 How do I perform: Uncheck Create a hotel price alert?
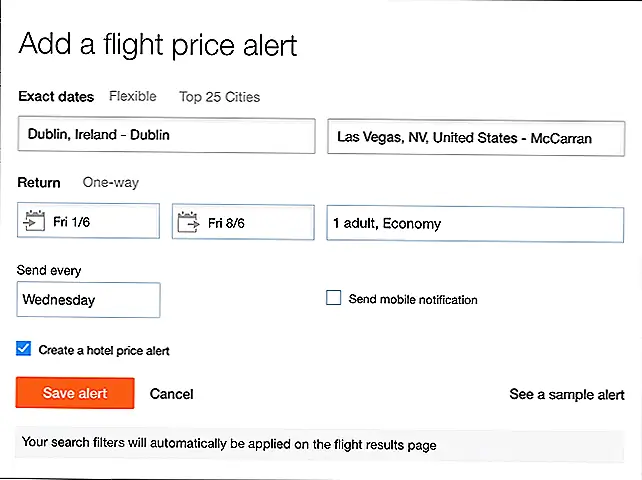pyautogui.click(x=23, y=349)
